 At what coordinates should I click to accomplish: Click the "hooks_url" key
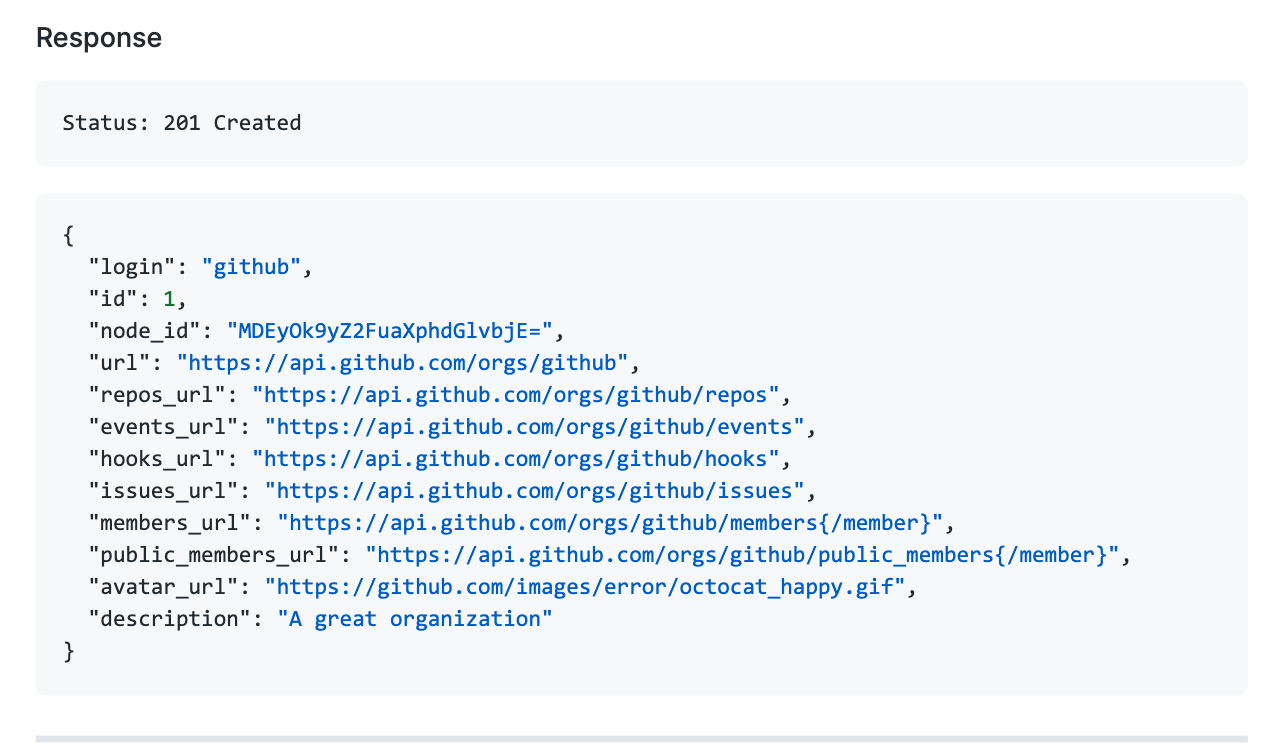coord(157,459)
